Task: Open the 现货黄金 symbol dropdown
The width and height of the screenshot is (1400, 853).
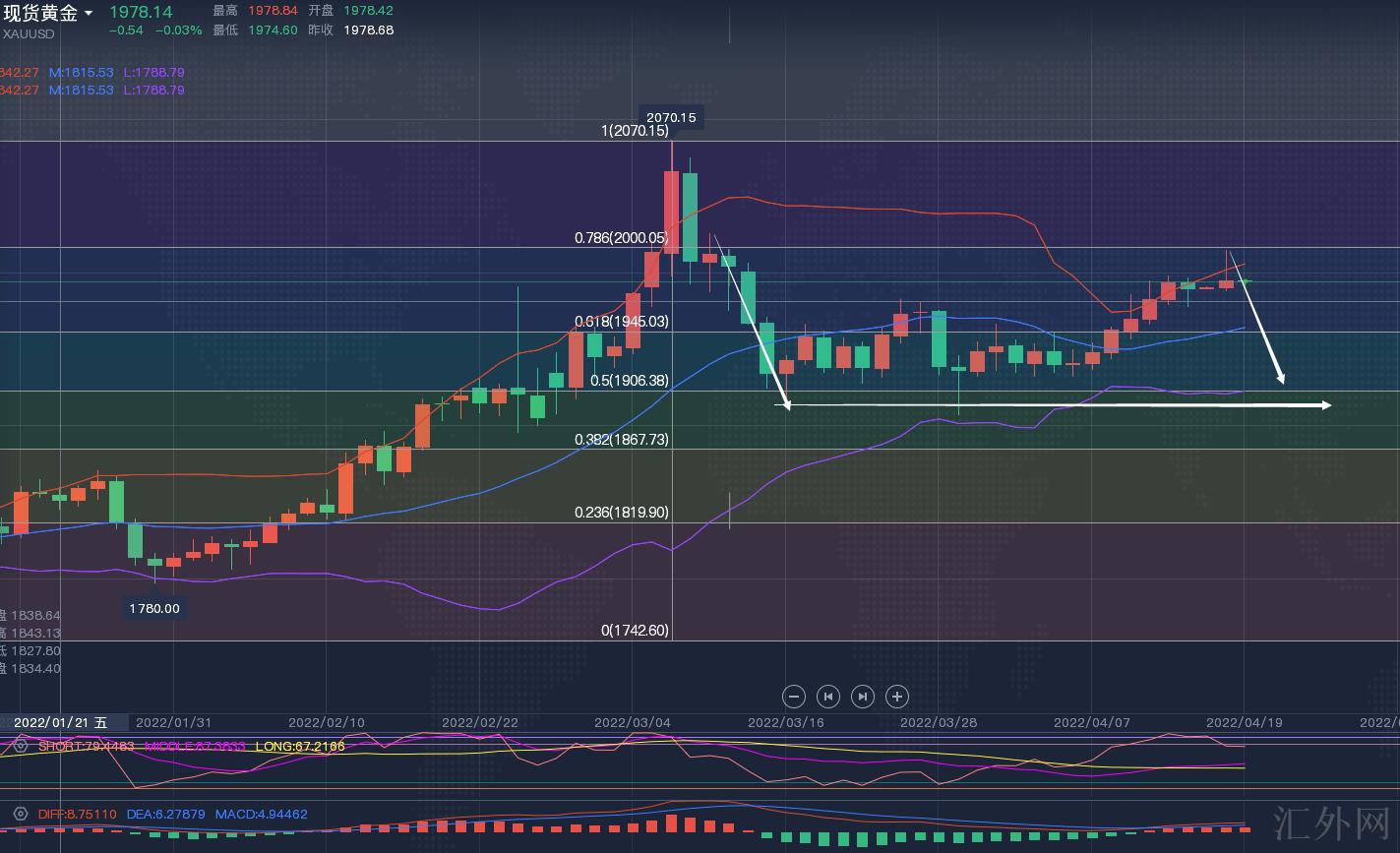Action: (89, 13)
